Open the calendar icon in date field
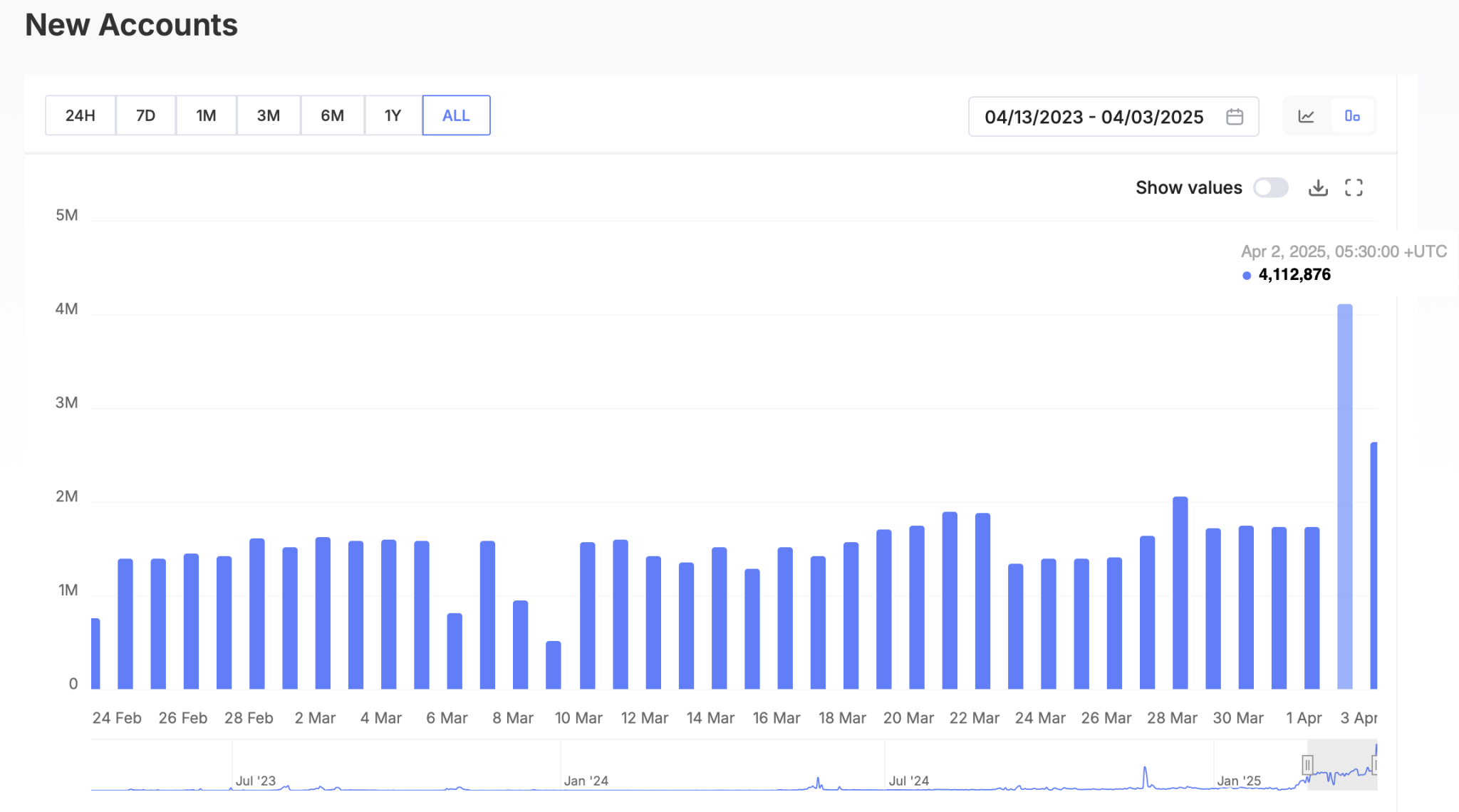The image size is (1459, 812). pos(1235,117)
